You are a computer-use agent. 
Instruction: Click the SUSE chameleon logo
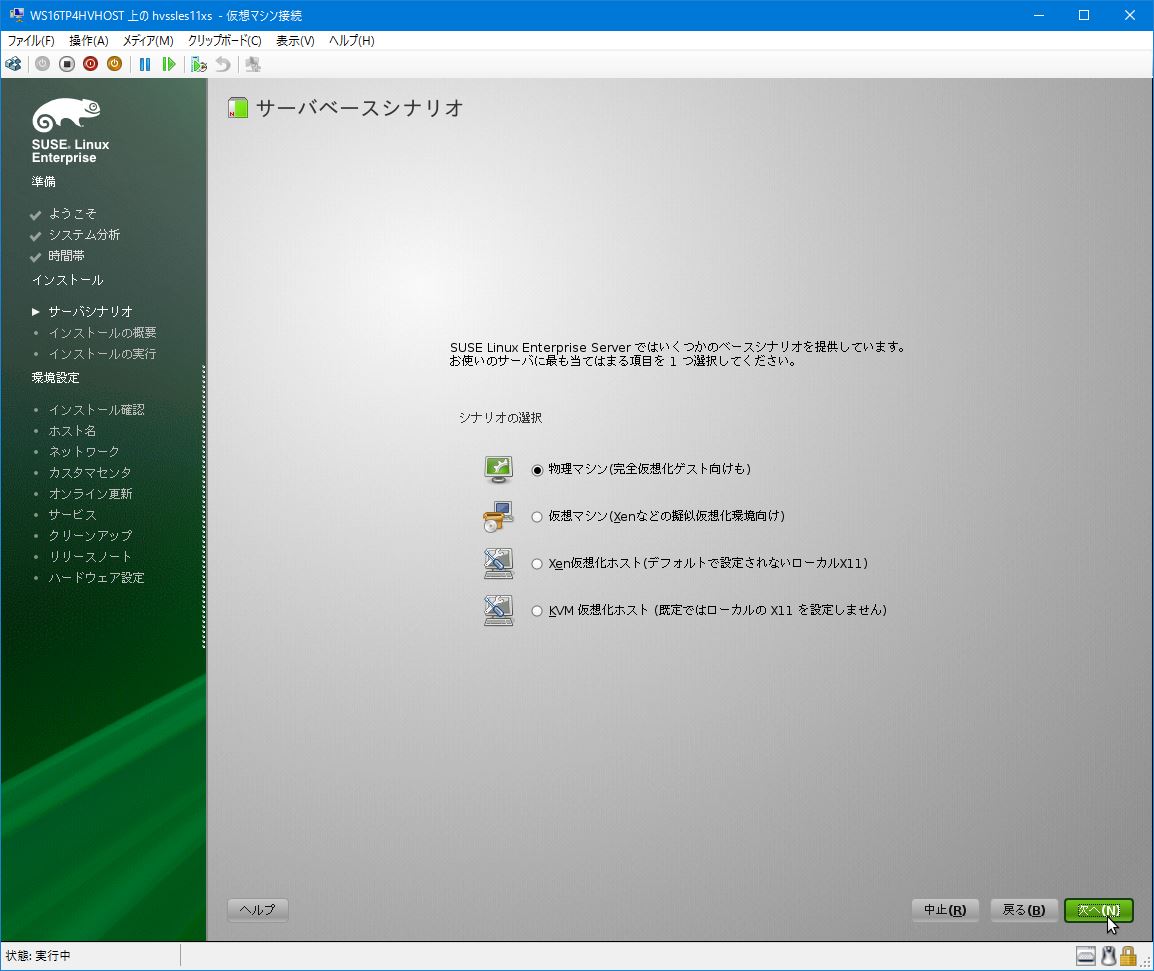pyautogui.click(x=66, y=115)
